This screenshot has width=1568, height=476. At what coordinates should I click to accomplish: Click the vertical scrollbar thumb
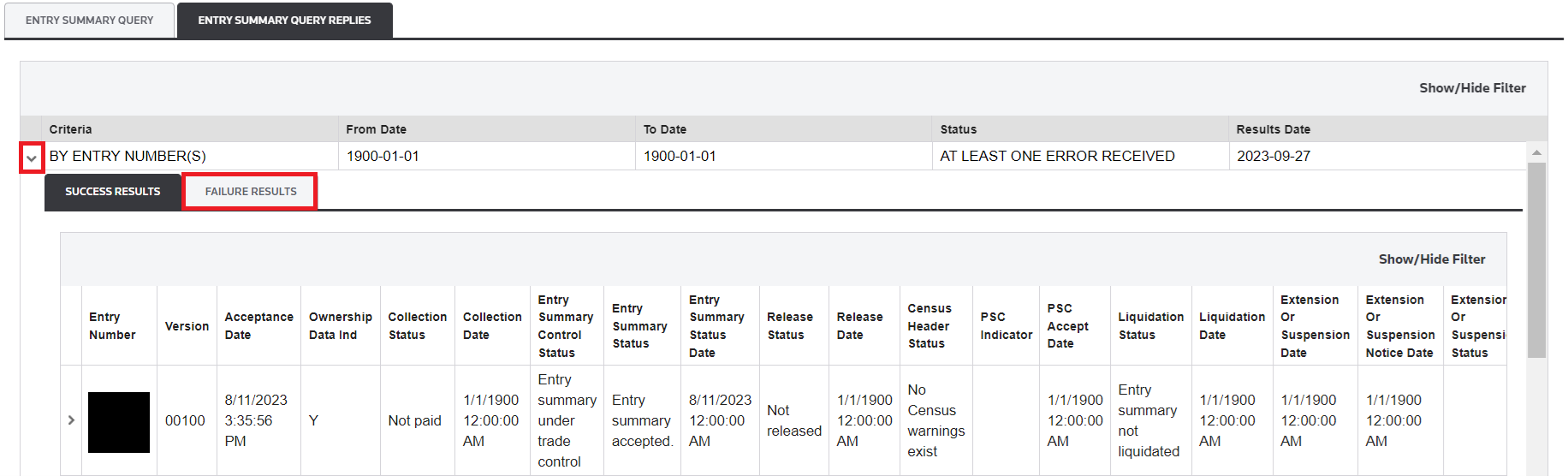click(1536, 257)
